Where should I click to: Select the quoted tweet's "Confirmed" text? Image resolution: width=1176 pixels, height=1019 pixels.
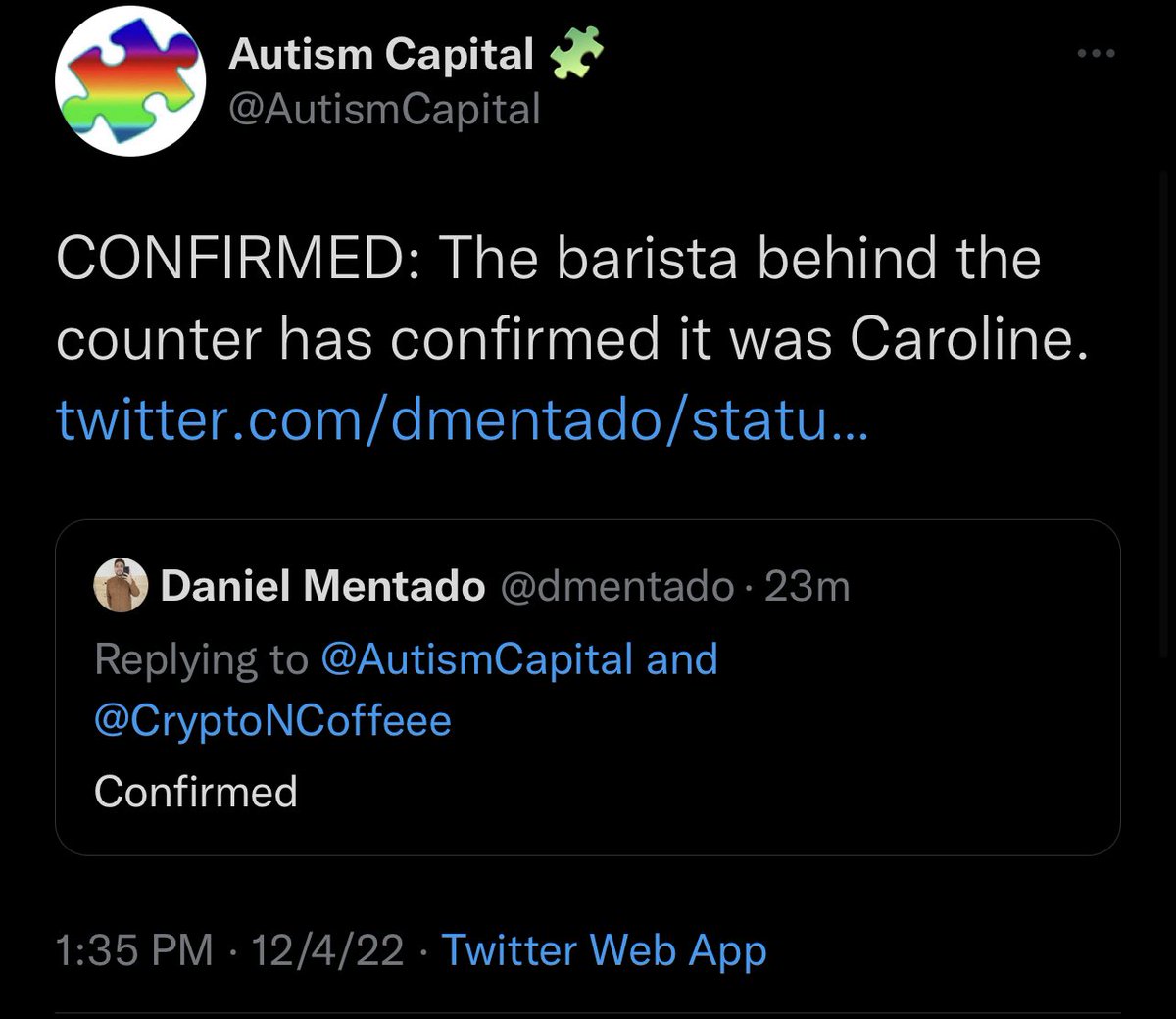[196, 792]
